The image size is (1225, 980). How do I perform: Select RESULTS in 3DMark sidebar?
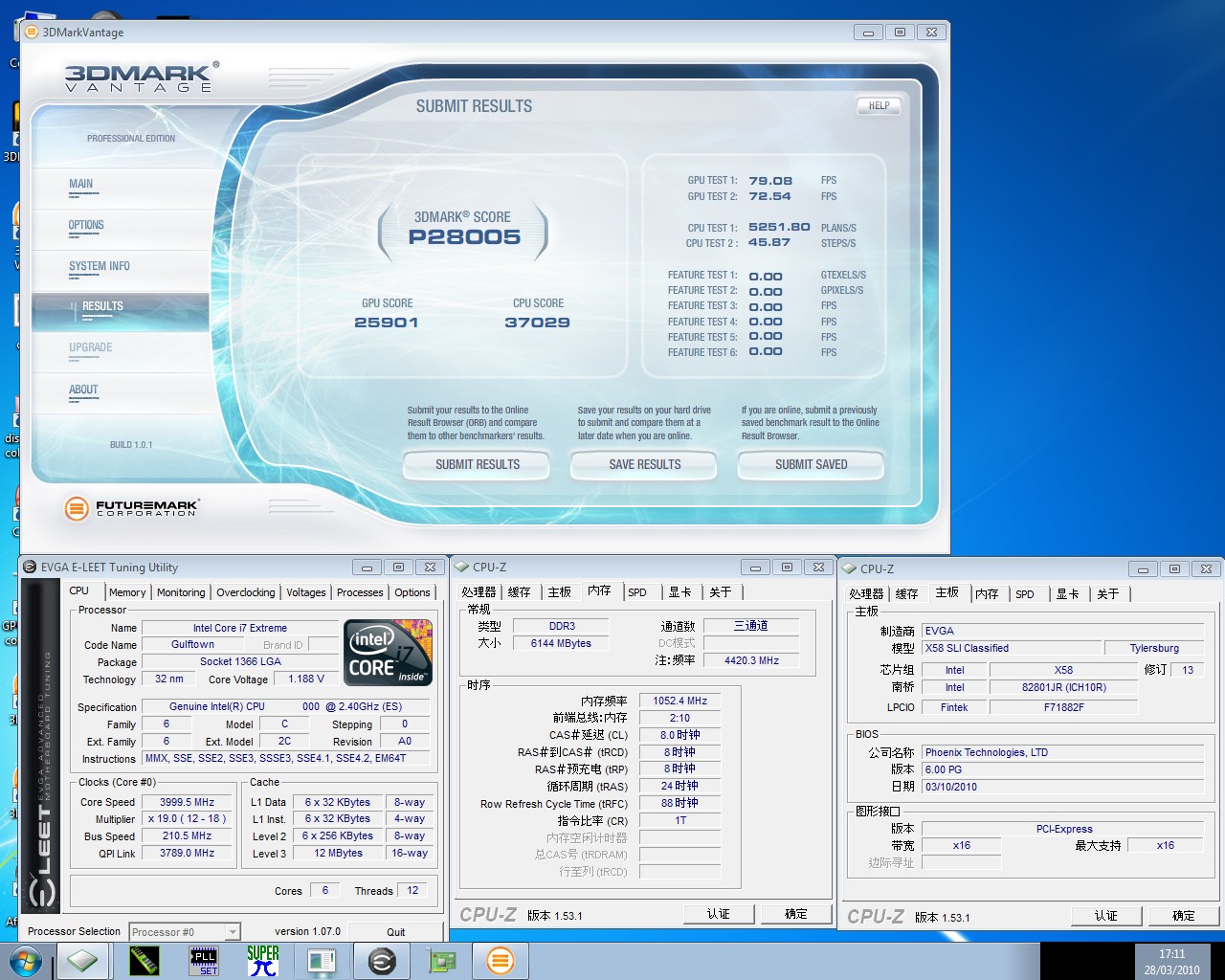[x=102, y=307]
